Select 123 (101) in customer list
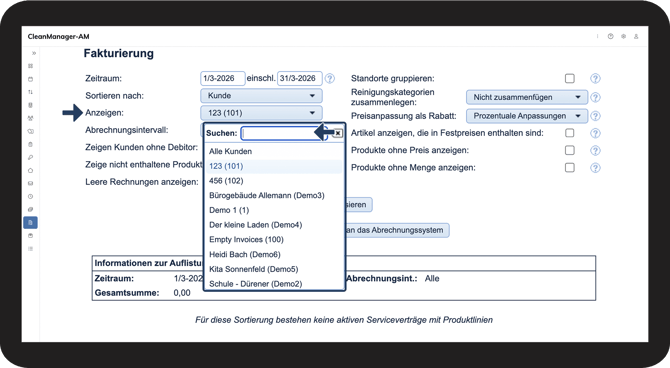 (274, 166)
